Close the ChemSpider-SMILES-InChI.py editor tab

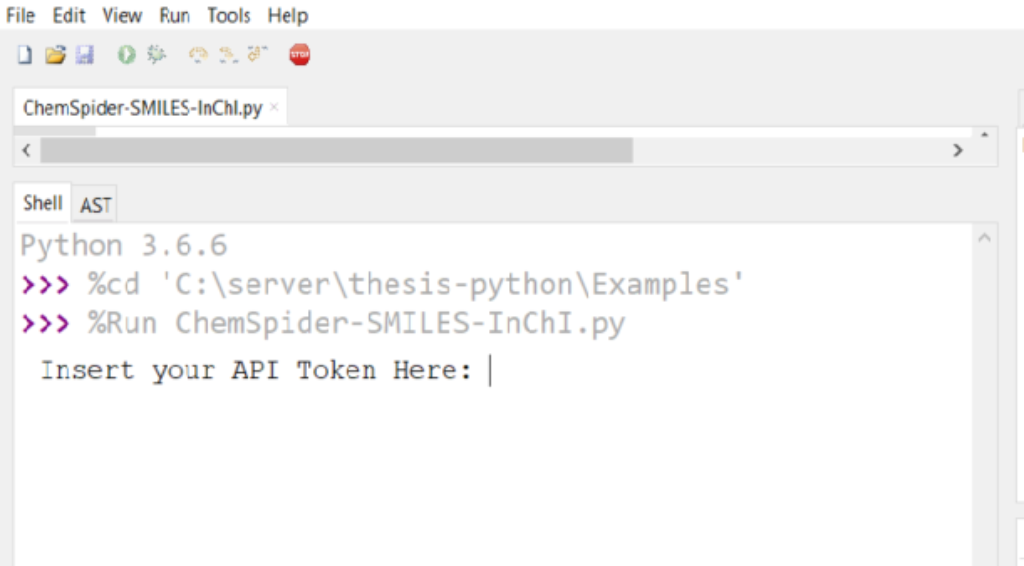[x=274, y=108]
